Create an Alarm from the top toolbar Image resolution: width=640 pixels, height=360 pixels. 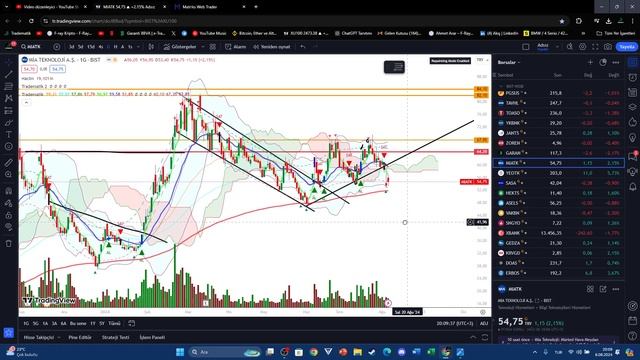pyautogui.click(x=236, y=47)
